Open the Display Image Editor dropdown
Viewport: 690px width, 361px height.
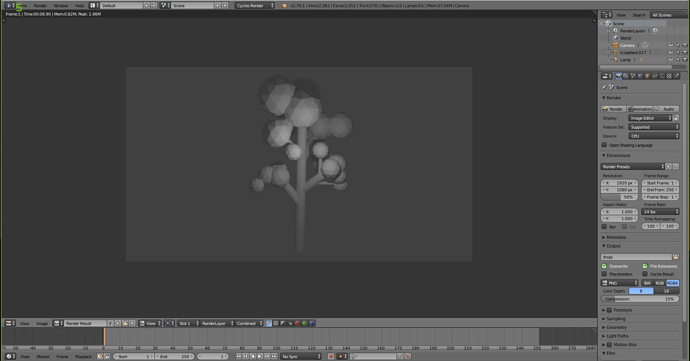pos(650,118)
